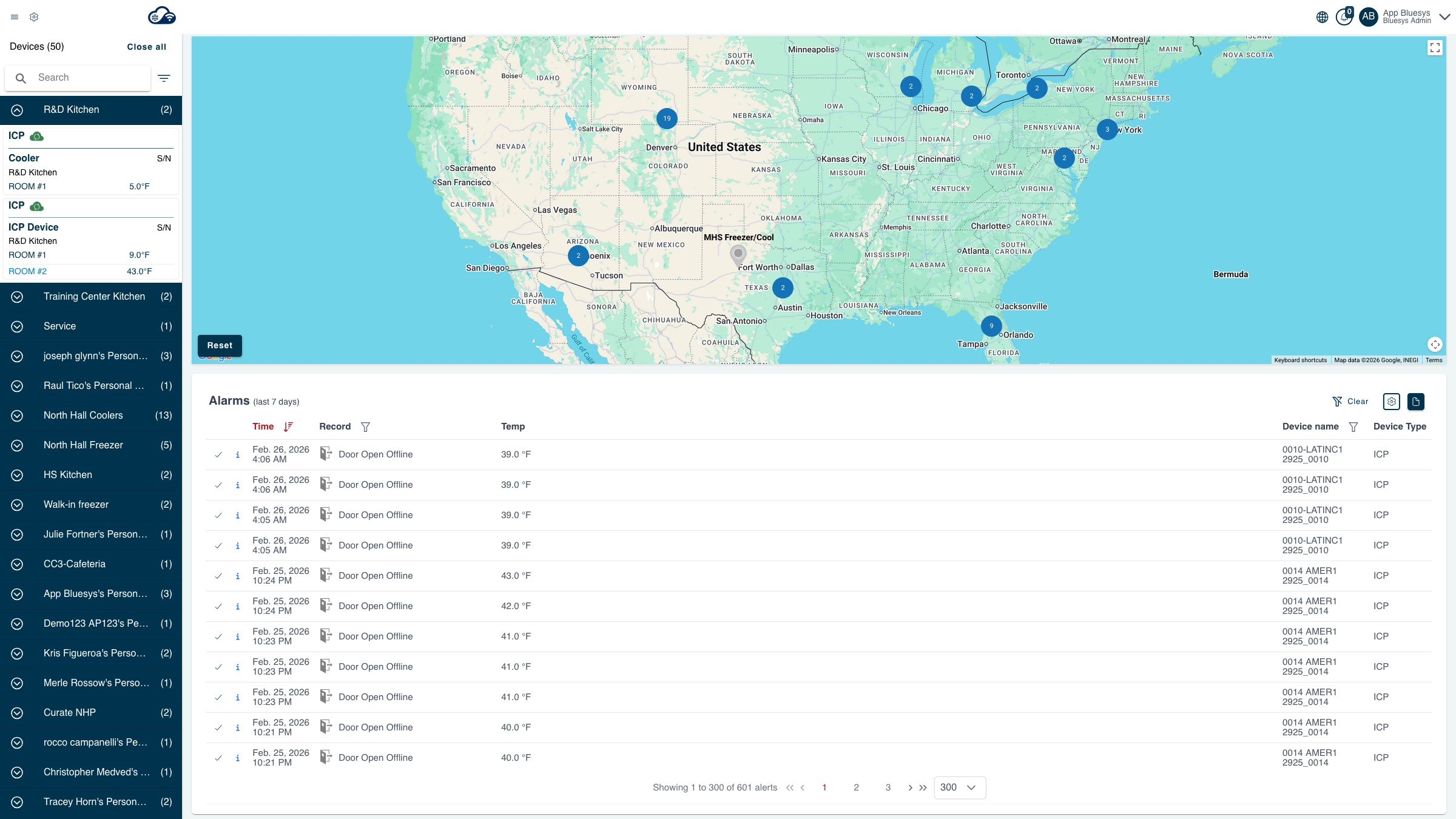The image size is (1456, 819).
Task: Collapse the R&D Kitchen device group
Action: tap(17, 110)
